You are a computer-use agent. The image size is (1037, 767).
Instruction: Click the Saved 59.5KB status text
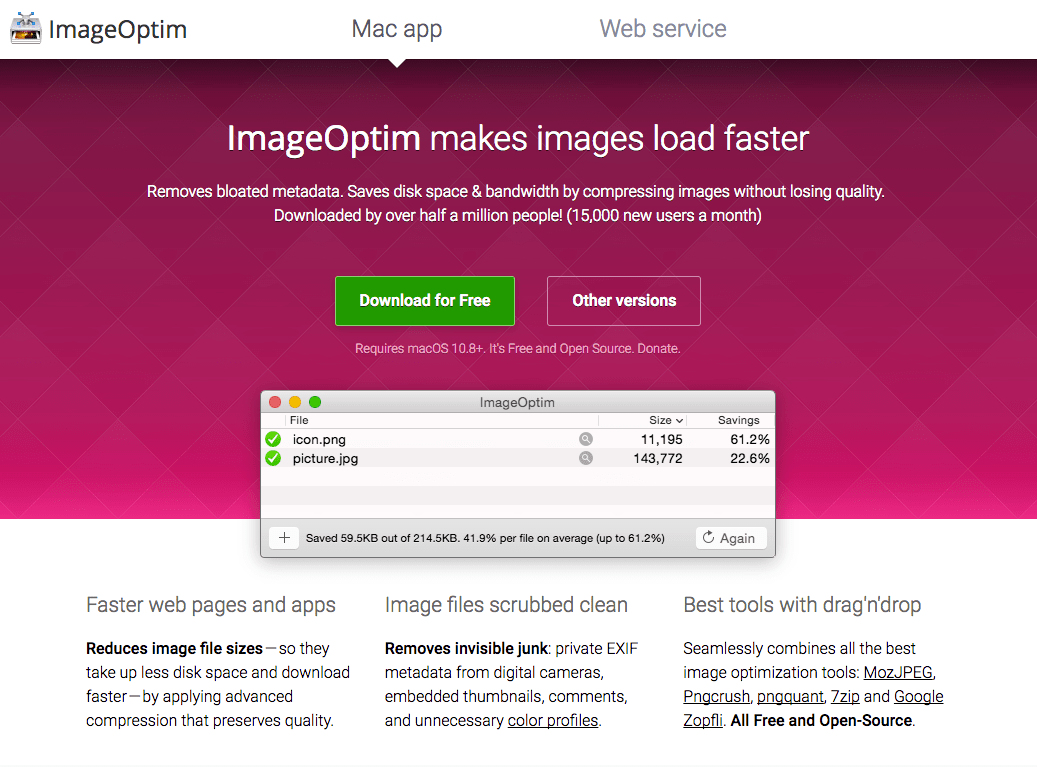485,538
